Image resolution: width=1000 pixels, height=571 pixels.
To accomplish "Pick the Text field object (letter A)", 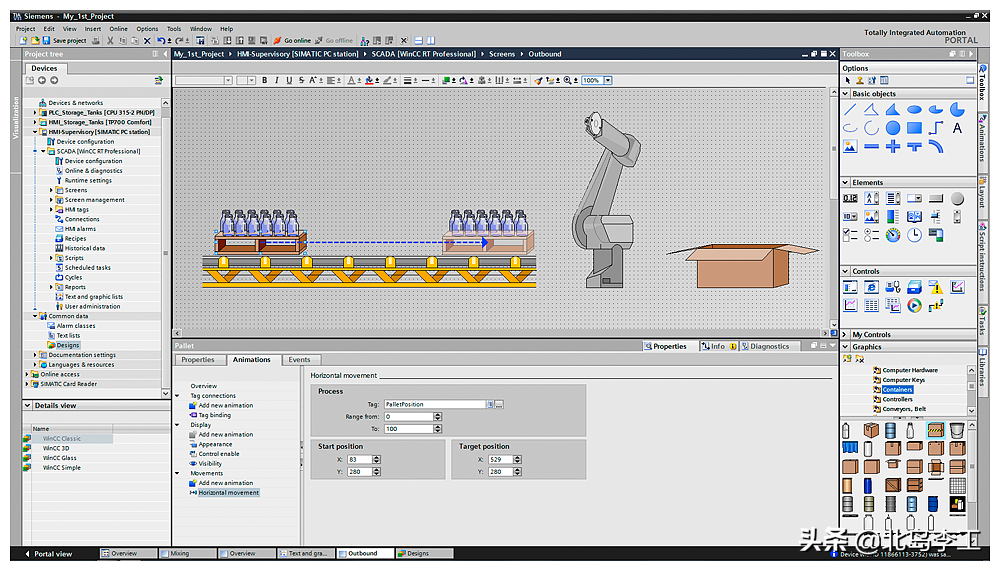I will point(957,128).
